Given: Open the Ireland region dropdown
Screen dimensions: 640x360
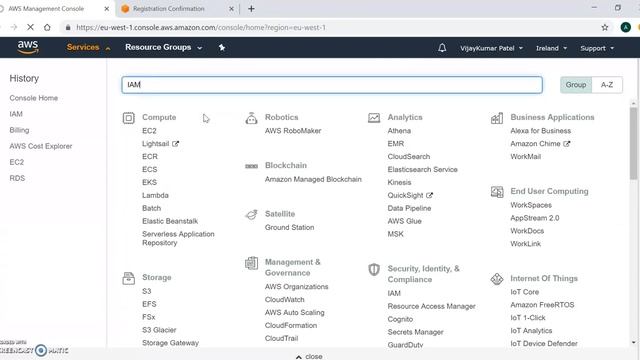Looking at the screenshot, I should click(551, 48).
